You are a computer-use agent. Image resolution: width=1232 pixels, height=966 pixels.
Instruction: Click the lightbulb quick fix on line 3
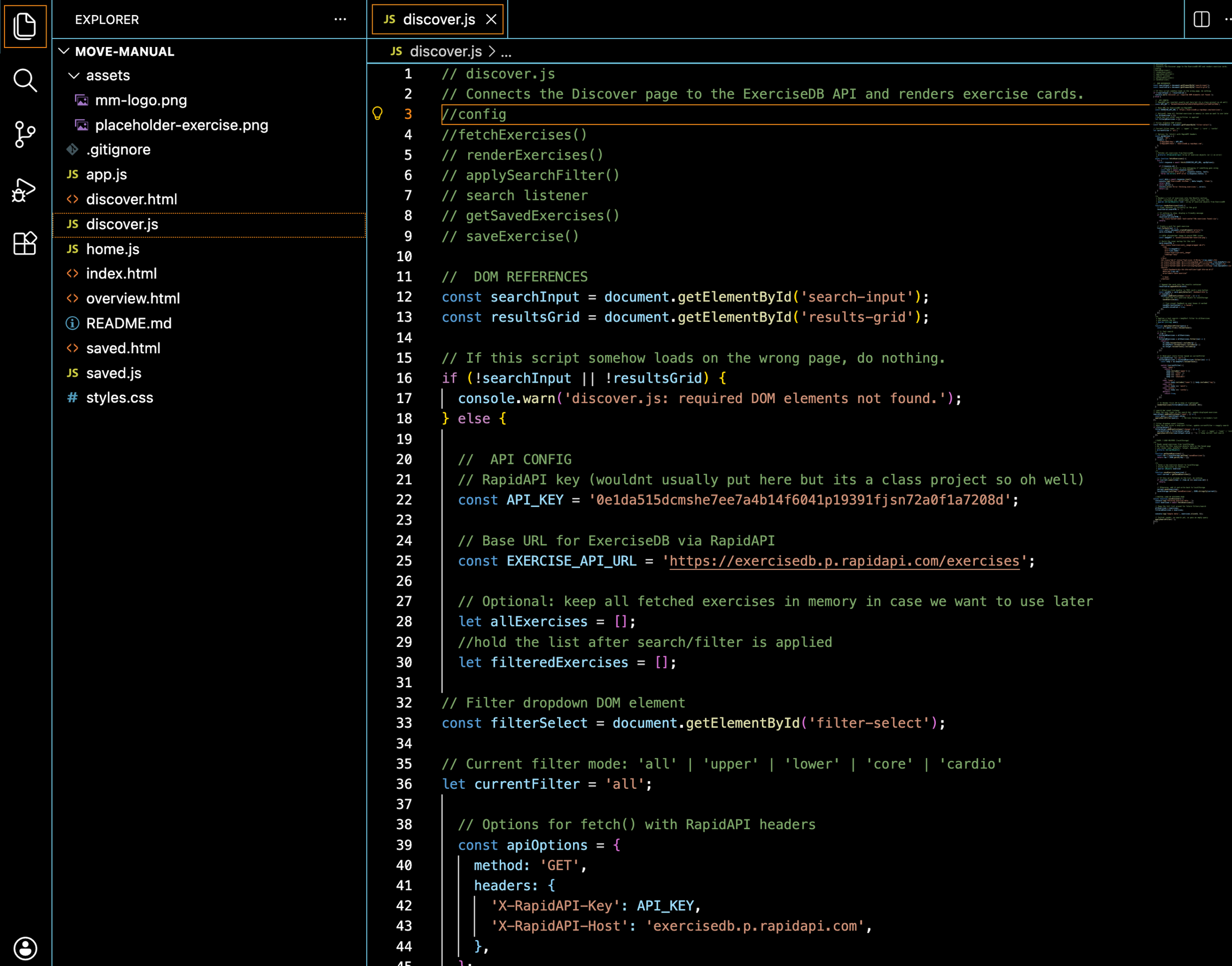(x=378, y=114)
